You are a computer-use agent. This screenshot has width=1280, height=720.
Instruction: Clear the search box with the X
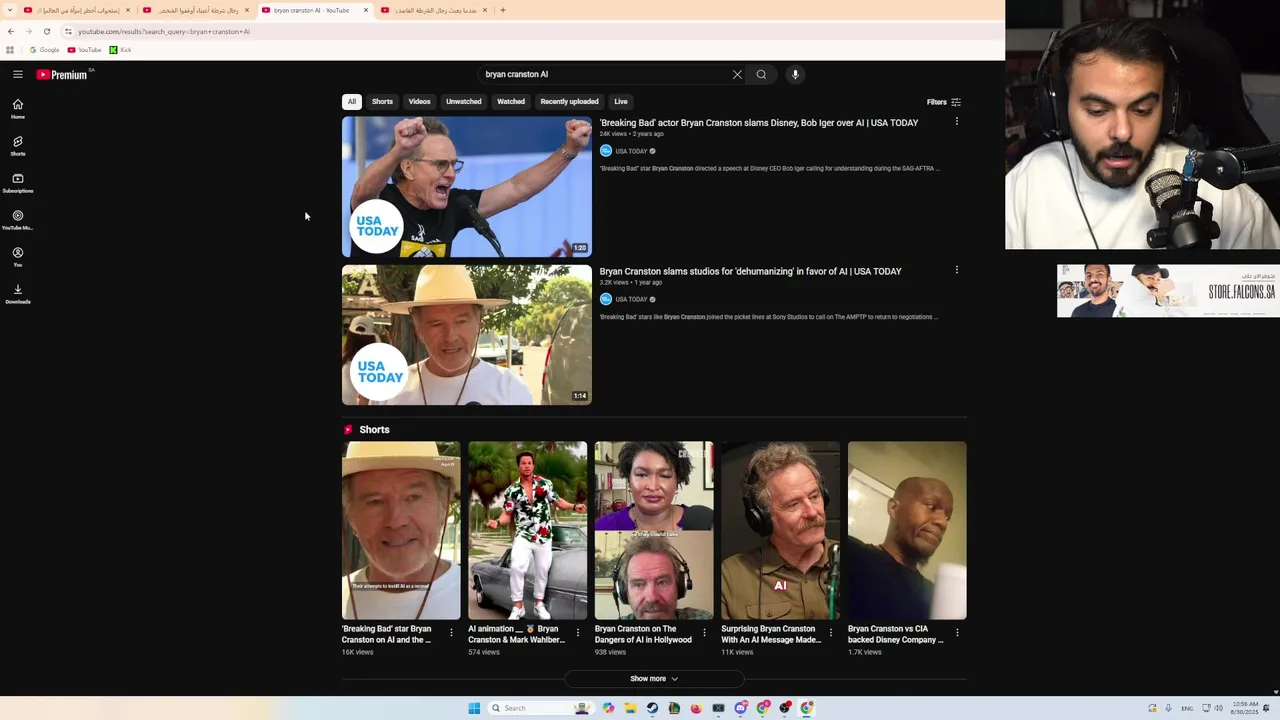click(x=737, y=74)
